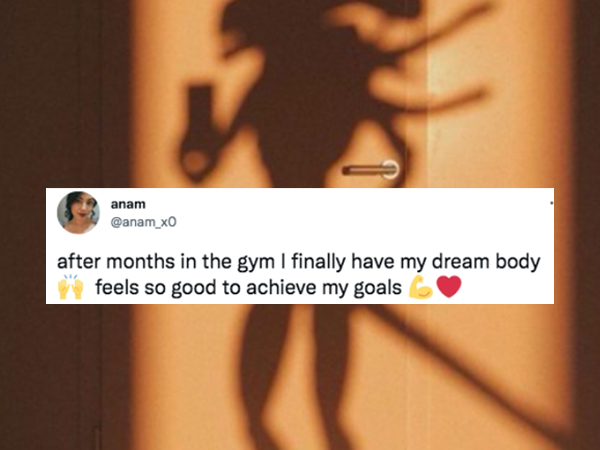
Task: Click the phrase "after months" in the tweet
Action: tap(116, 262)
